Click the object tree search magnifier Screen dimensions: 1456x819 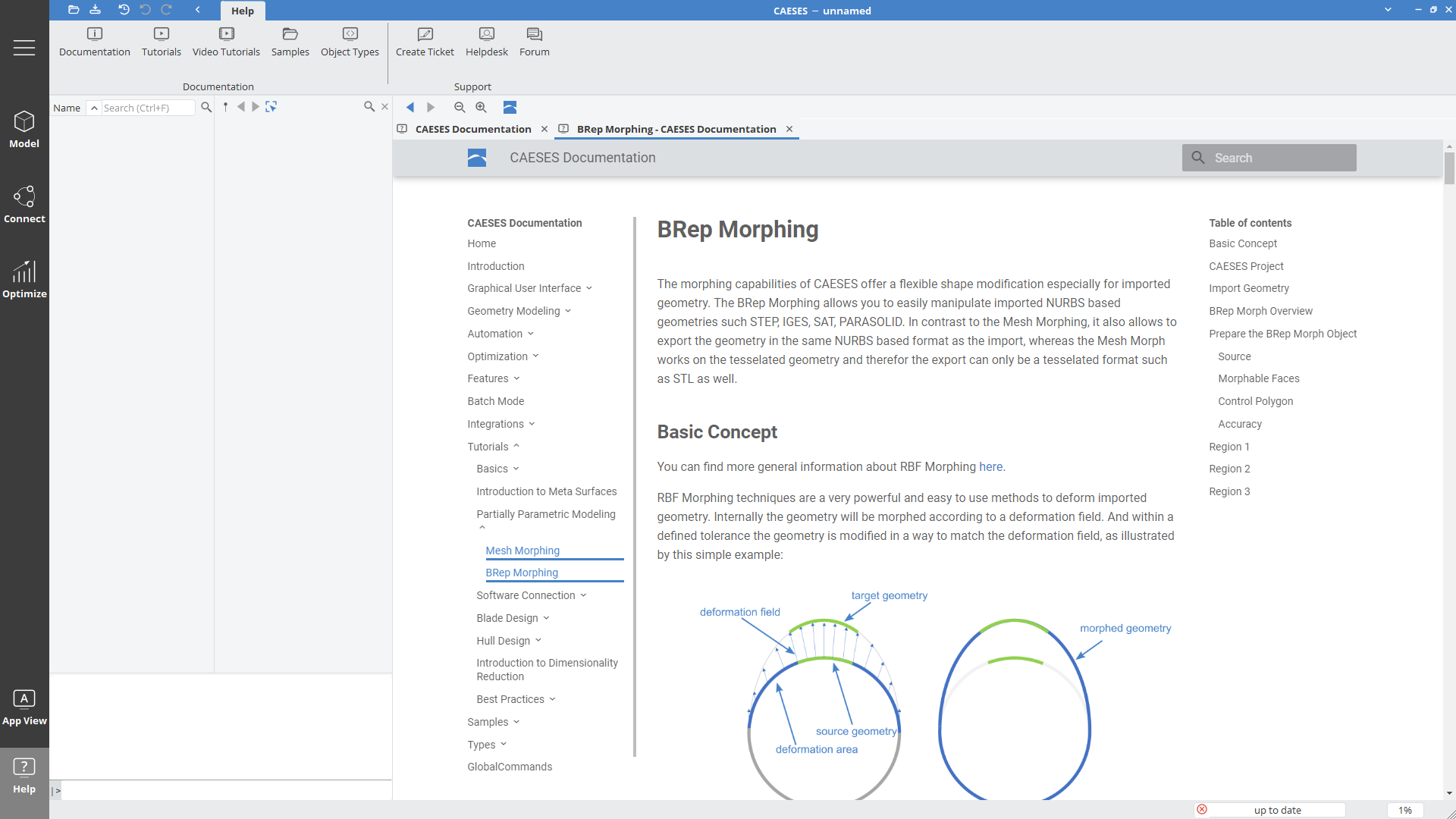pyautogui.click(x=206, y=108)
